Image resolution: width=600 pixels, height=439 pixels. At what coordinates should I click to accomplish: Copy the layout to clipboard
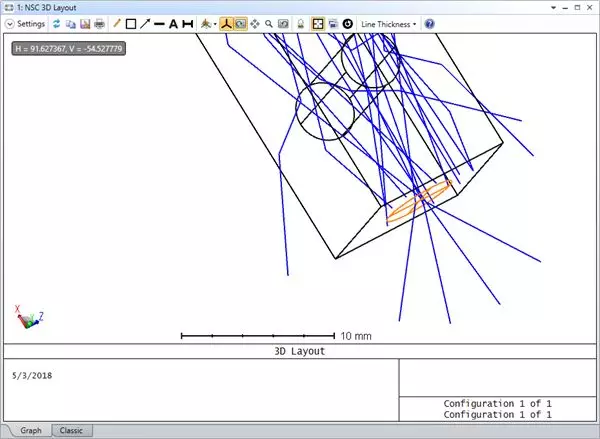click(71, 23)
